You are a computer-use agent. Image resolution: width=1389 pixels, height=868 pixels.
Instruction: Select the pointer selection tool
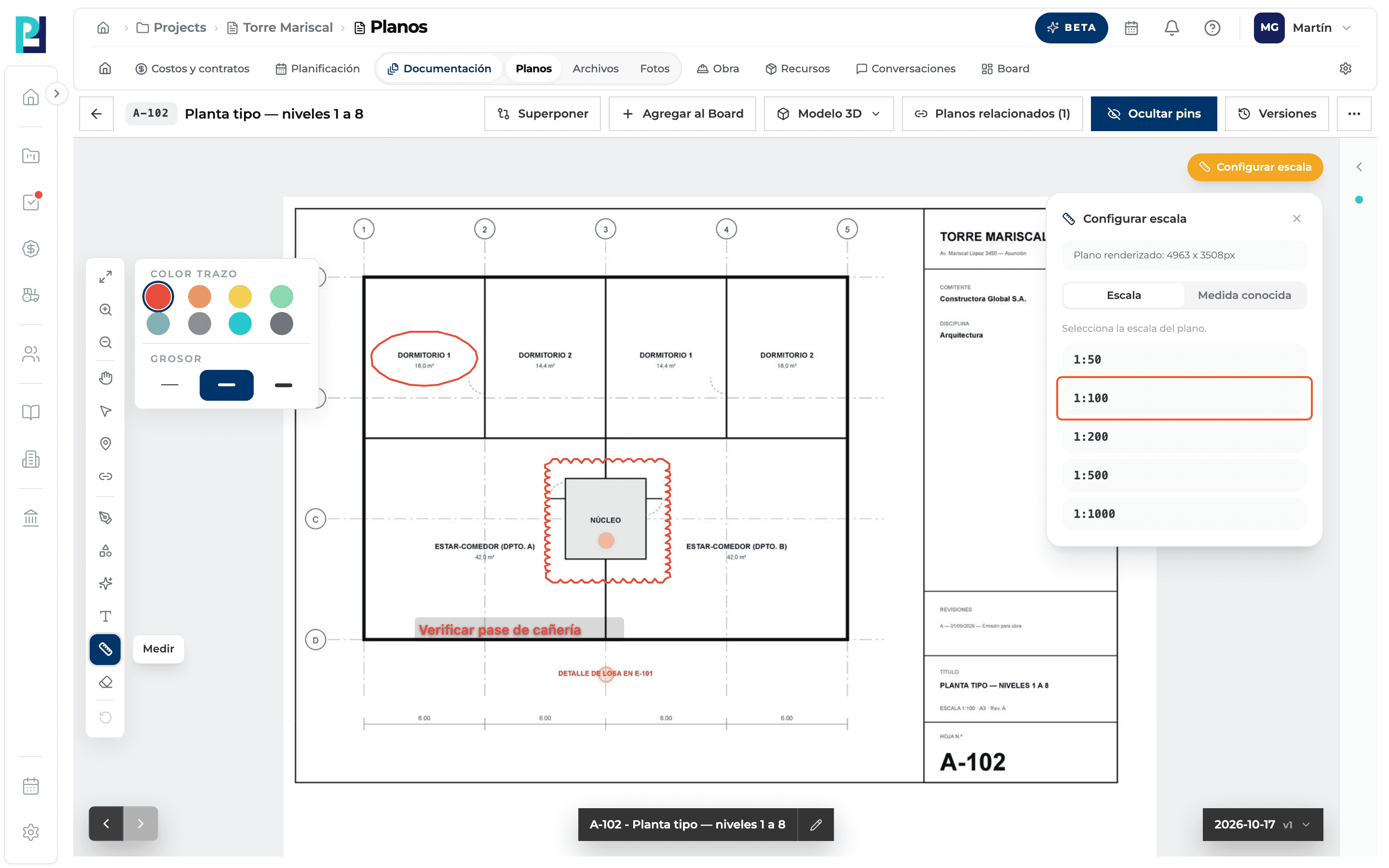click(105, 411)
